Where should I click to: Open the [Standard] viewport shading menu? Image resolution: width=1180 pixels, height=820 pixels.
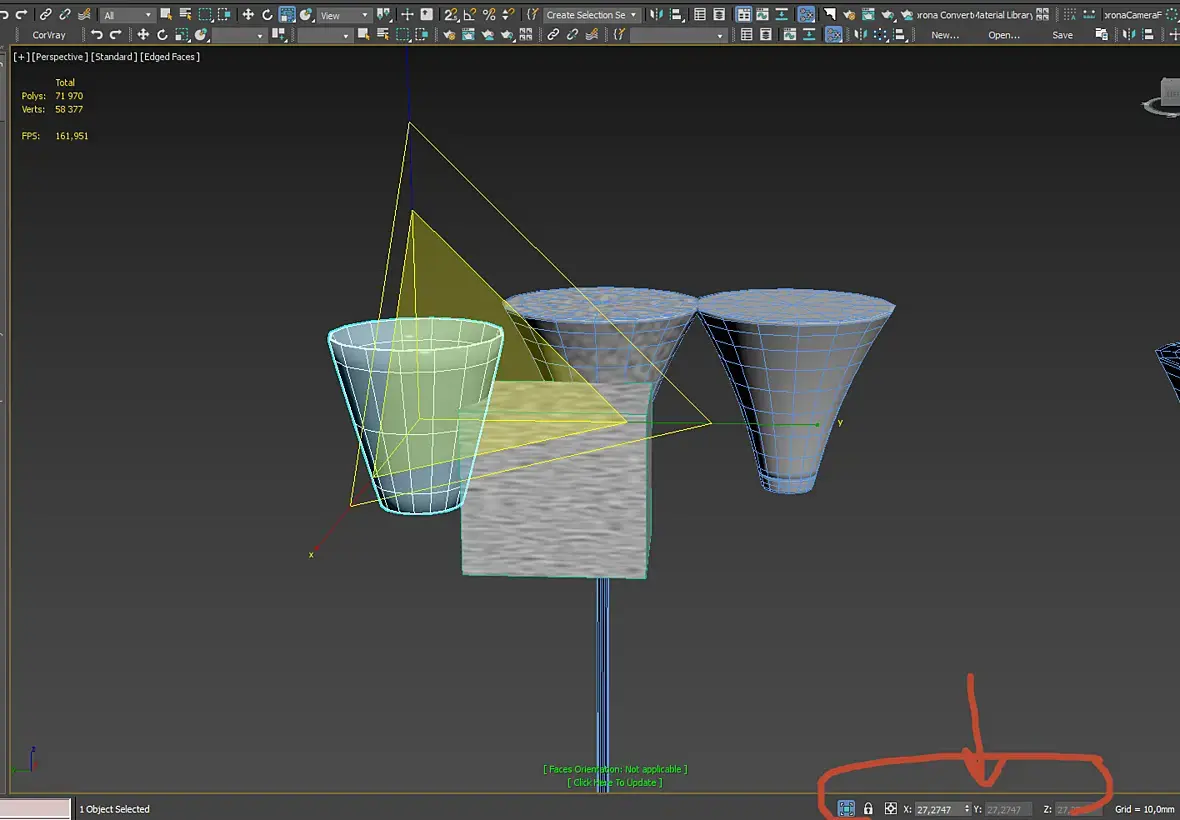(x=114, y=57)
